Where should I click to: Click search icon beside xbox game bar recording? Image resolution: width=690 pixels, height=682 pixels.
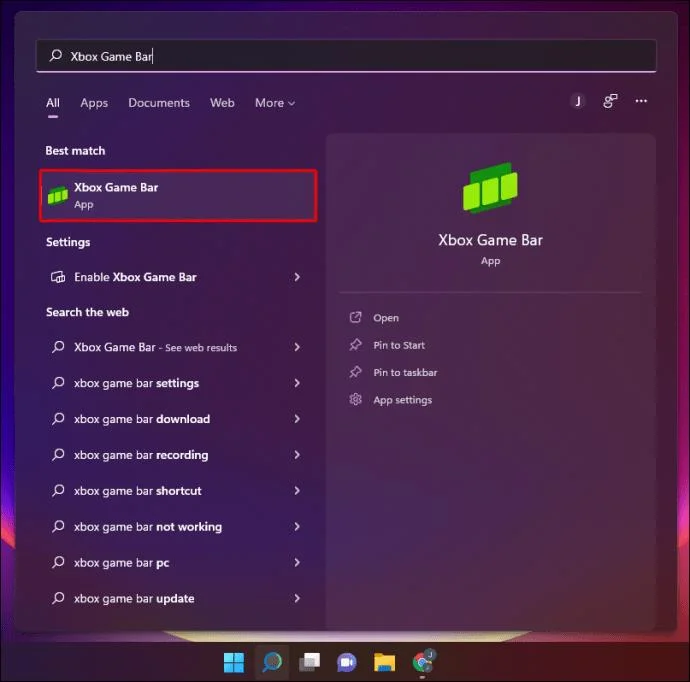pos(58,455)
